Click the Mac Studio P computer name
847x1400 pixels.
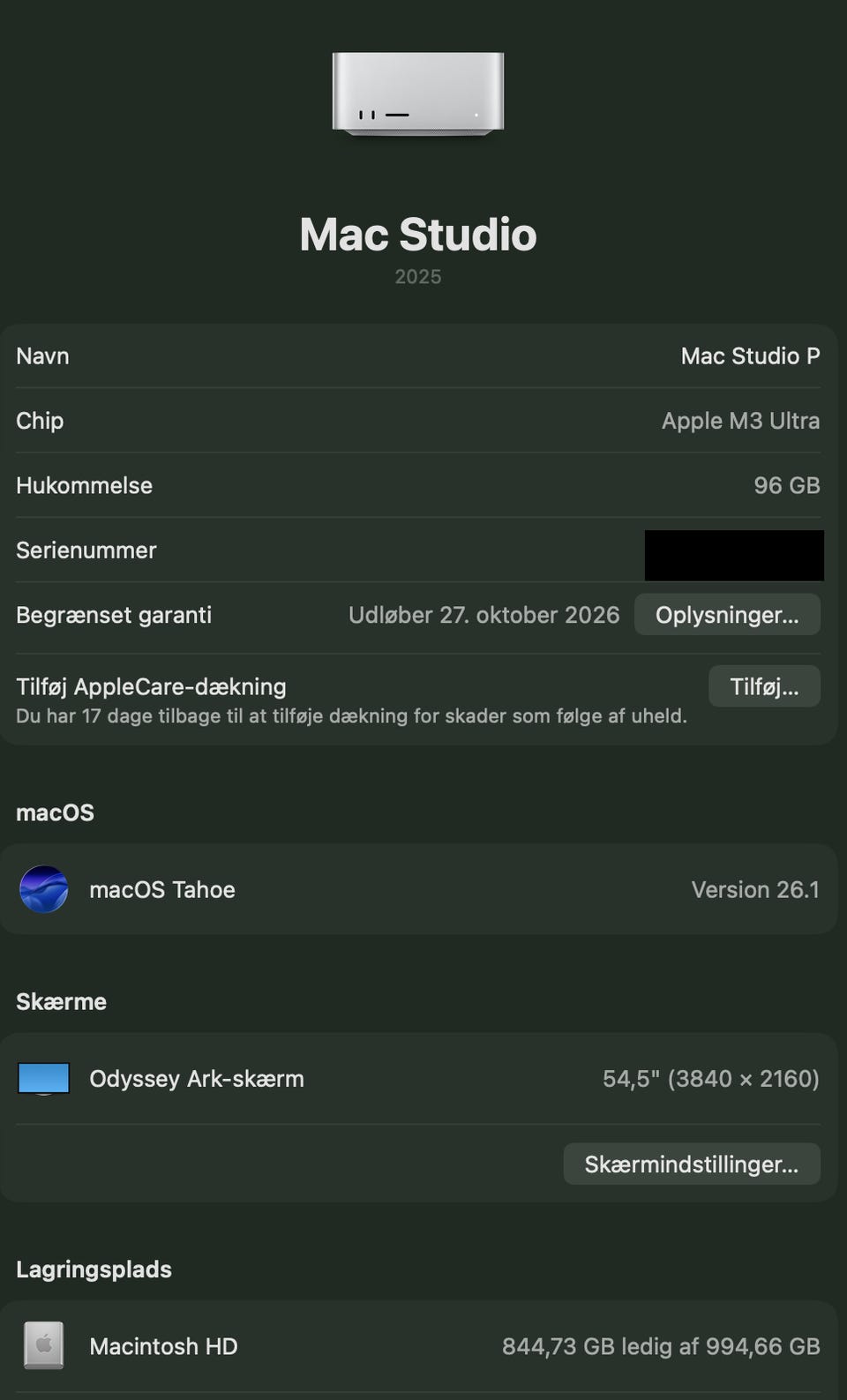click(x=750, y=356)
